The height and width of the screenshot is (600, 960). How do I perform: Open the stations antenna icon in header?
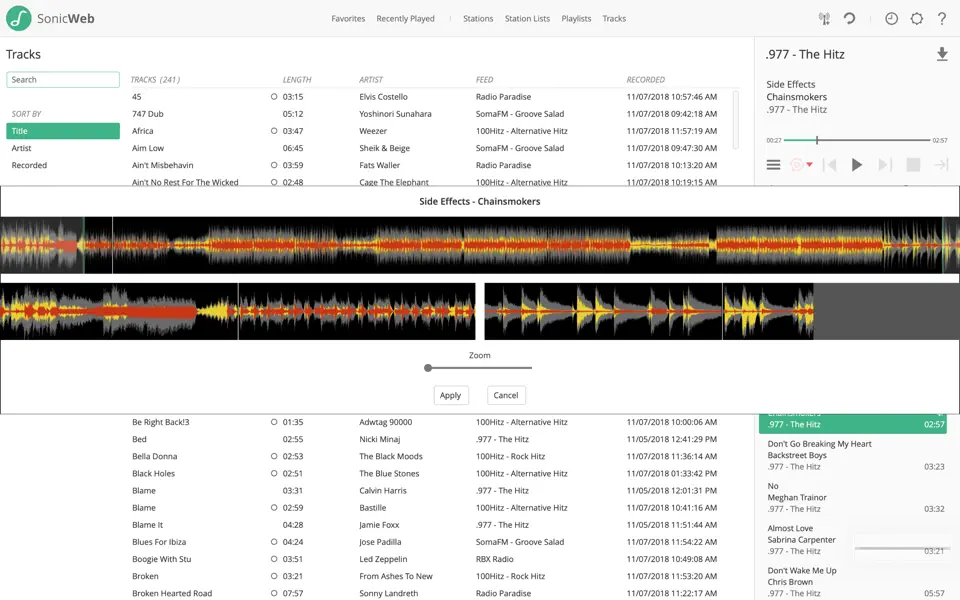pos(824,19)
